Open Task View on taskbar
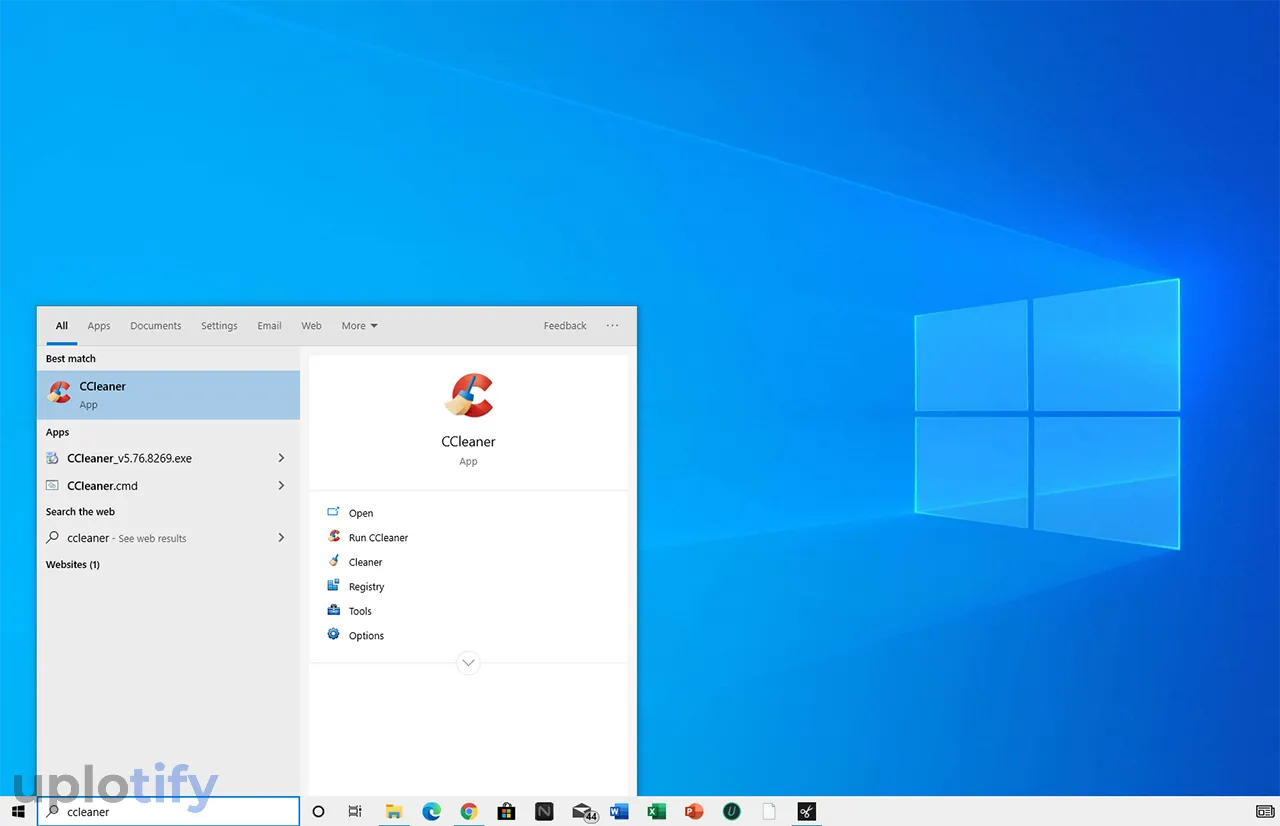The height and width of the screenshot is (826, 1280). 355,811
